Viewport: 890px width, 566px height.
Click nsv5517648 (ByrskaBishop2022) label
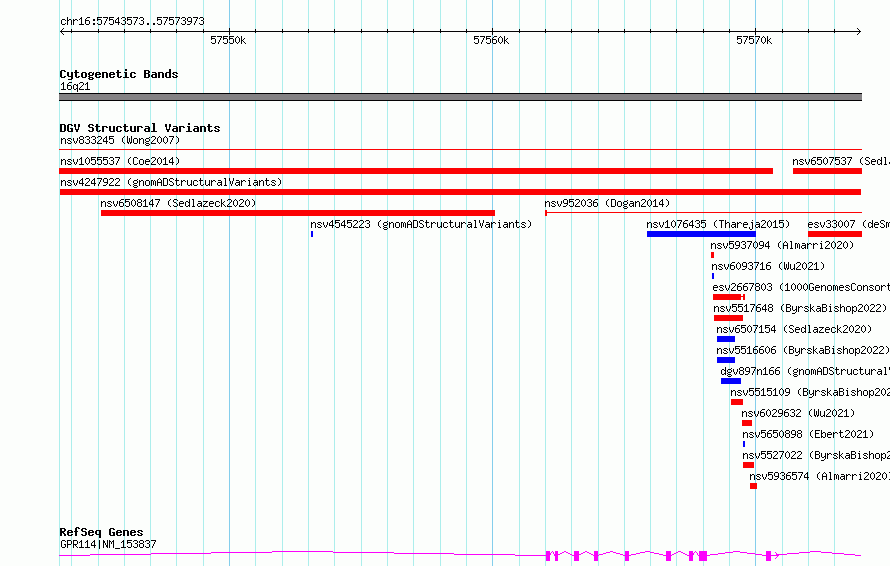(800, 308)
